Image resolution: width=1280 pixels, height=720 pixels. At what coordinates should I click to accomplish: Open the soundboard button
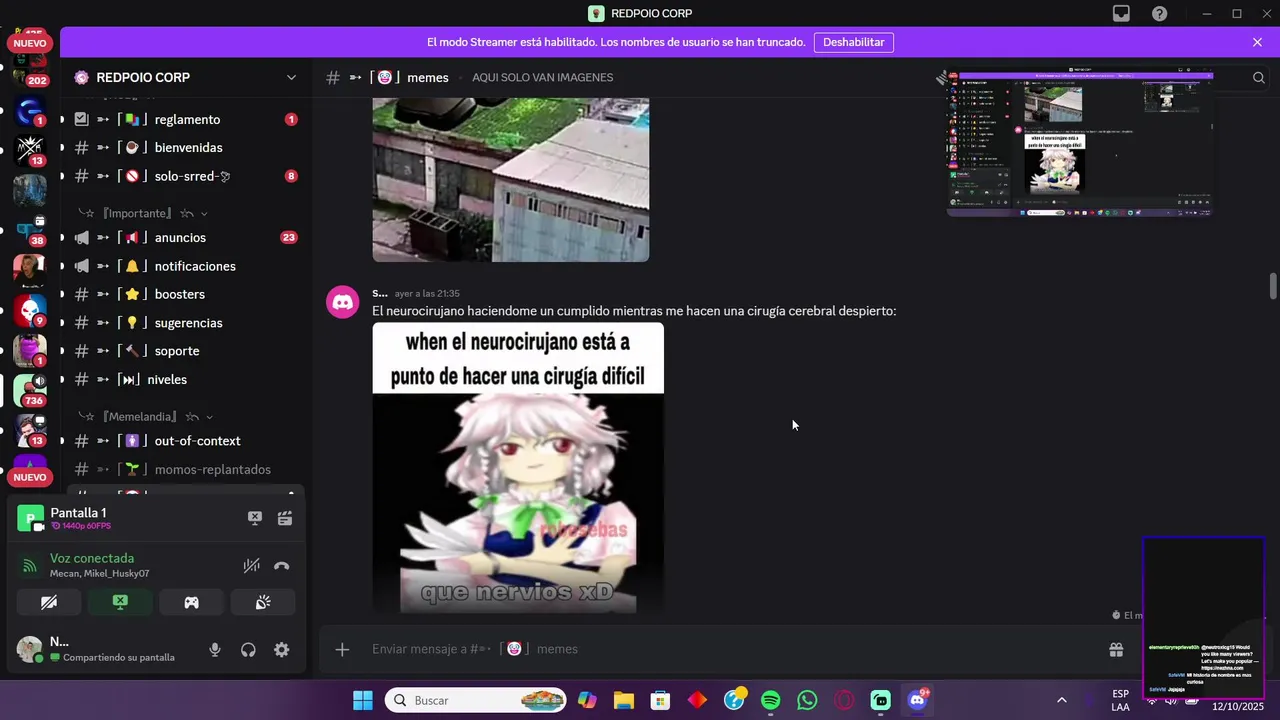tap(262, 602)
